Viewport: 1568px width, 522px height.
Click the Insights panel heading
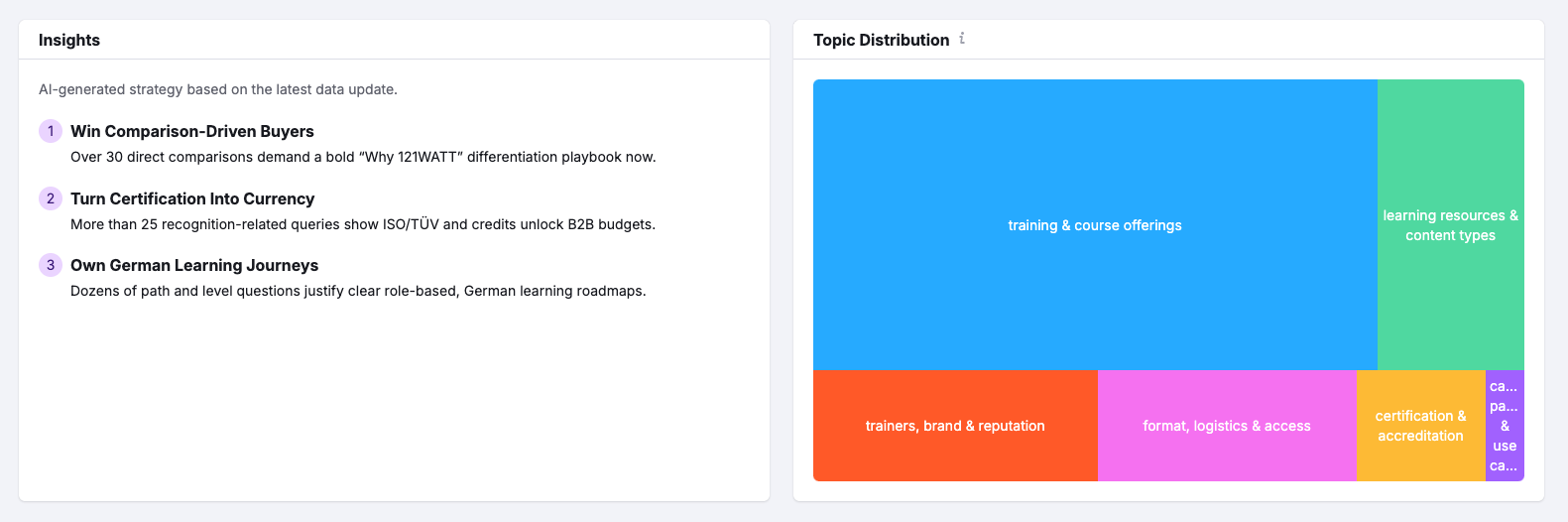tap(69, 40)
